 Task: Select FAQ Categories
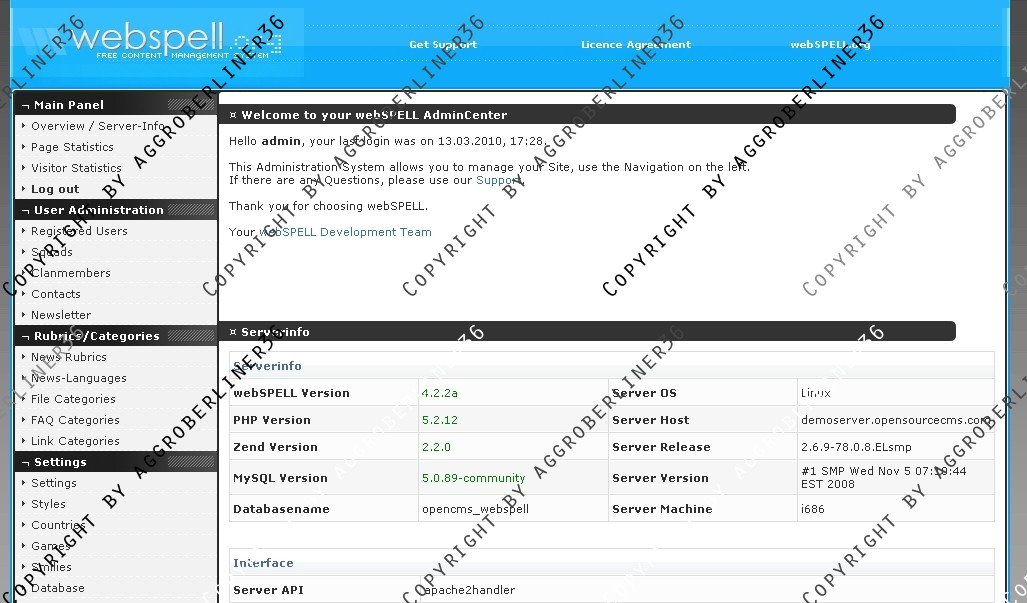point(75,420)
